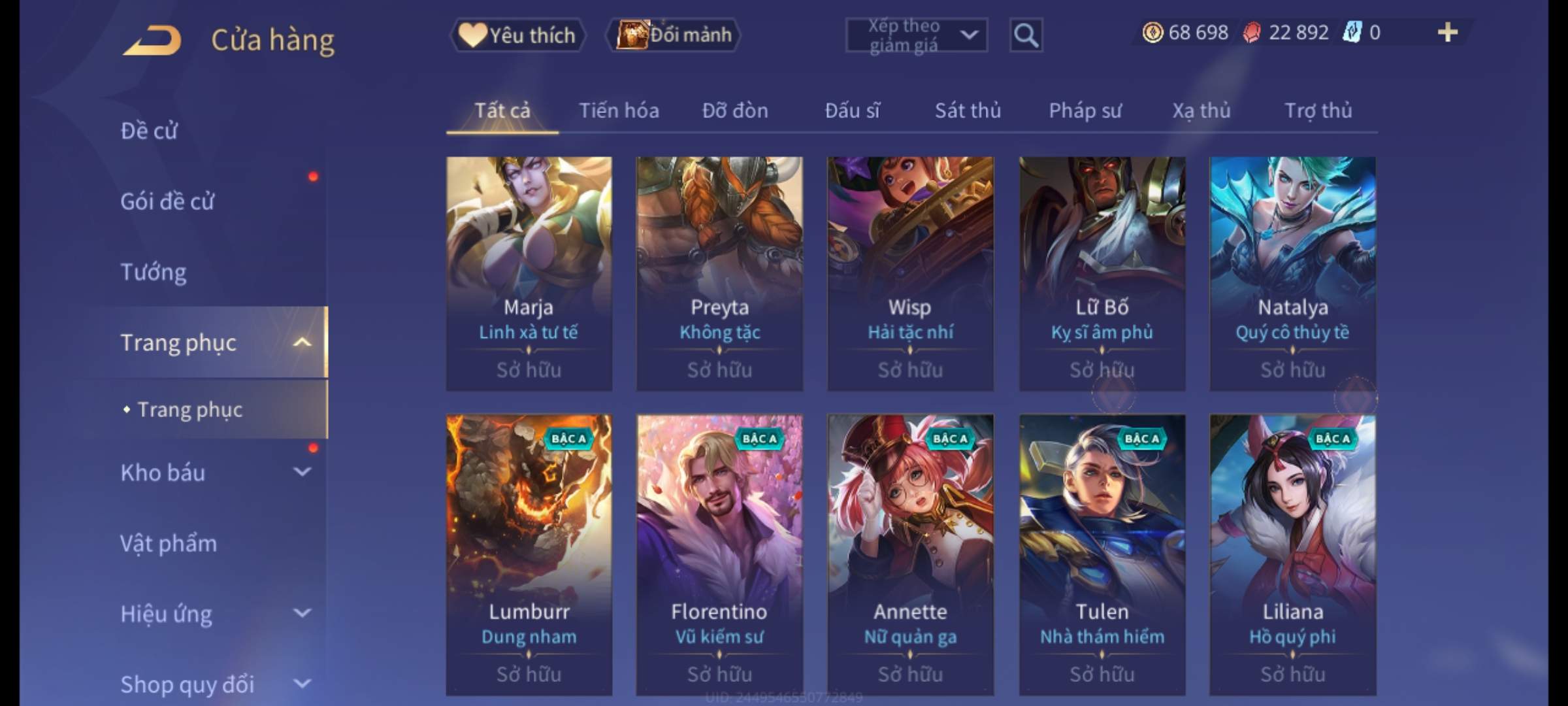
Task: Open Tướng in the sidebar
Action: pyautogui.click(x=154, y=271)
